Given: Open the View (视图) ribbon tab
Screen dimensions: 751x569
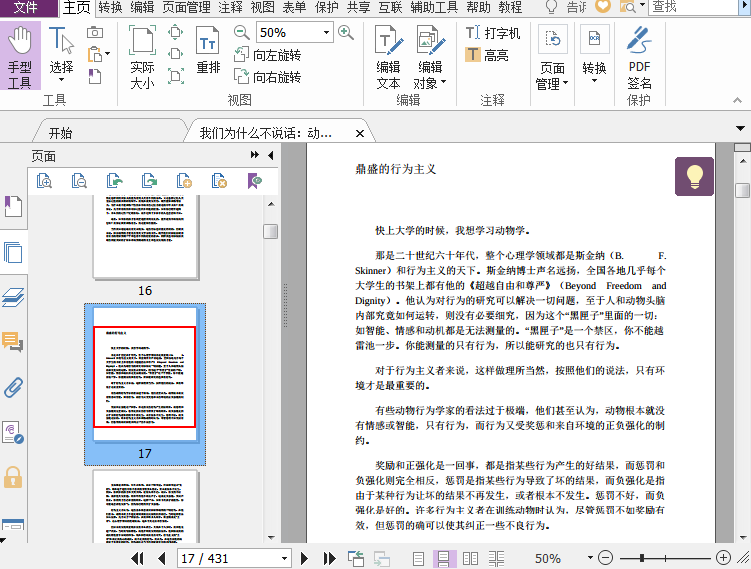Looking at the screenshot, I should pyautogui.click(x=262, y=7).
